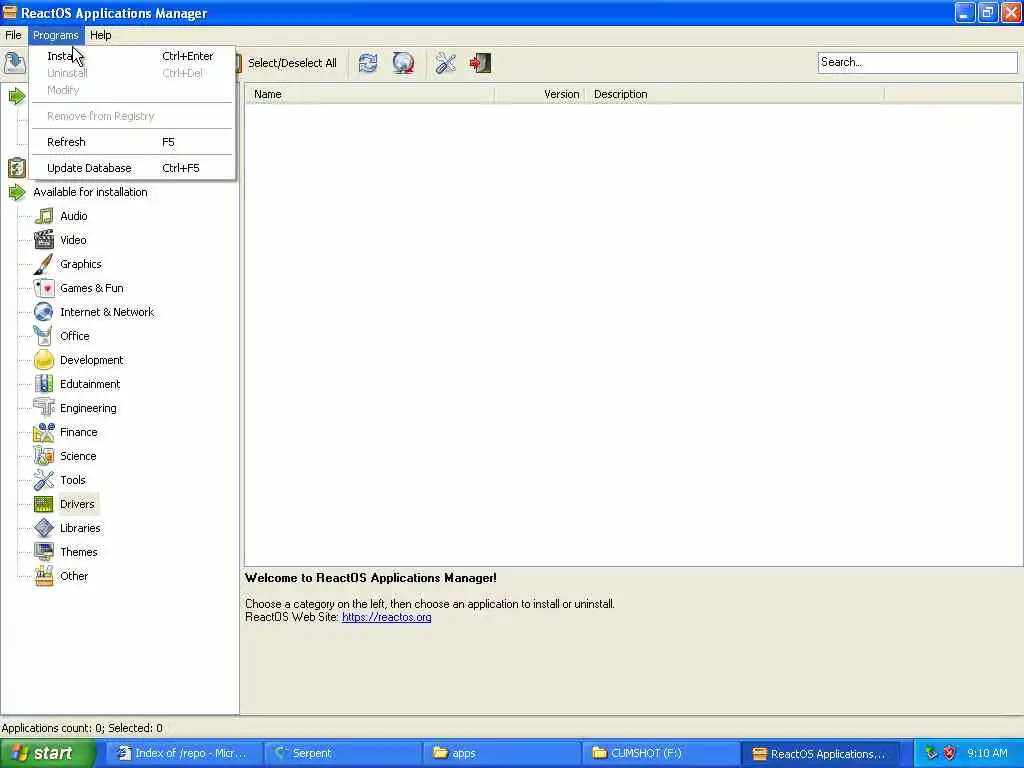Click the 9:10 AM system clock

[987, 754]
